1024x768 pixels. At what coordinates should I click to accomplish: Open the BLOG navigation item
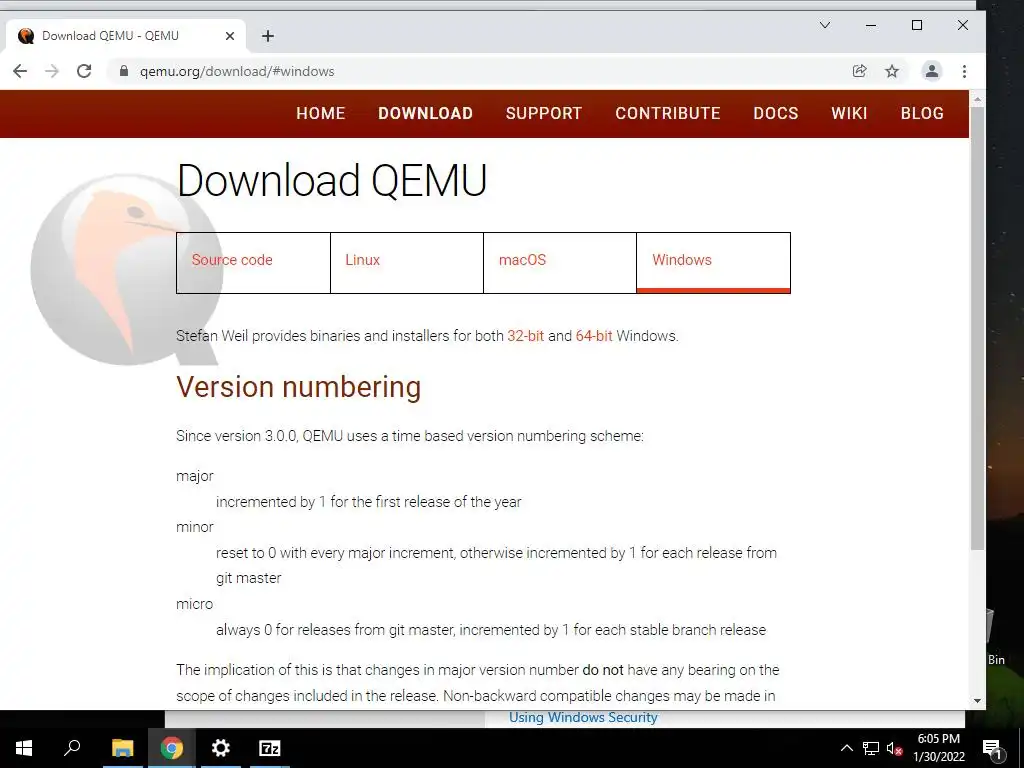click(922, 113)
